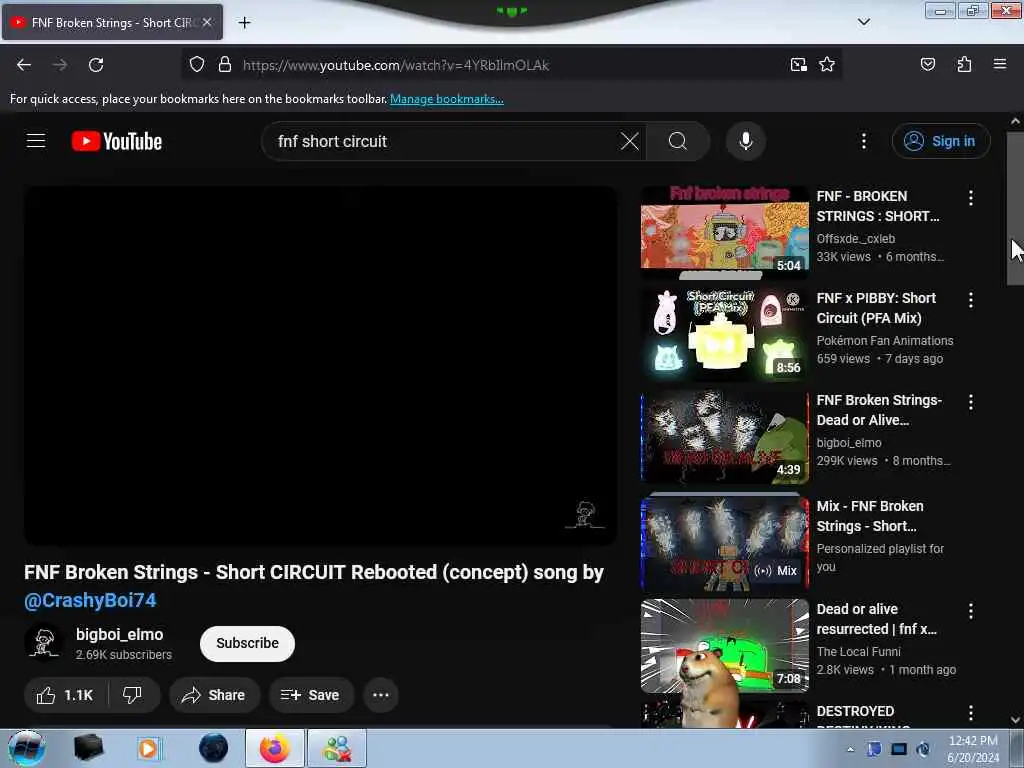Open Mix - FNF Broken Strings playlist thumbnail

coord(725,542)
